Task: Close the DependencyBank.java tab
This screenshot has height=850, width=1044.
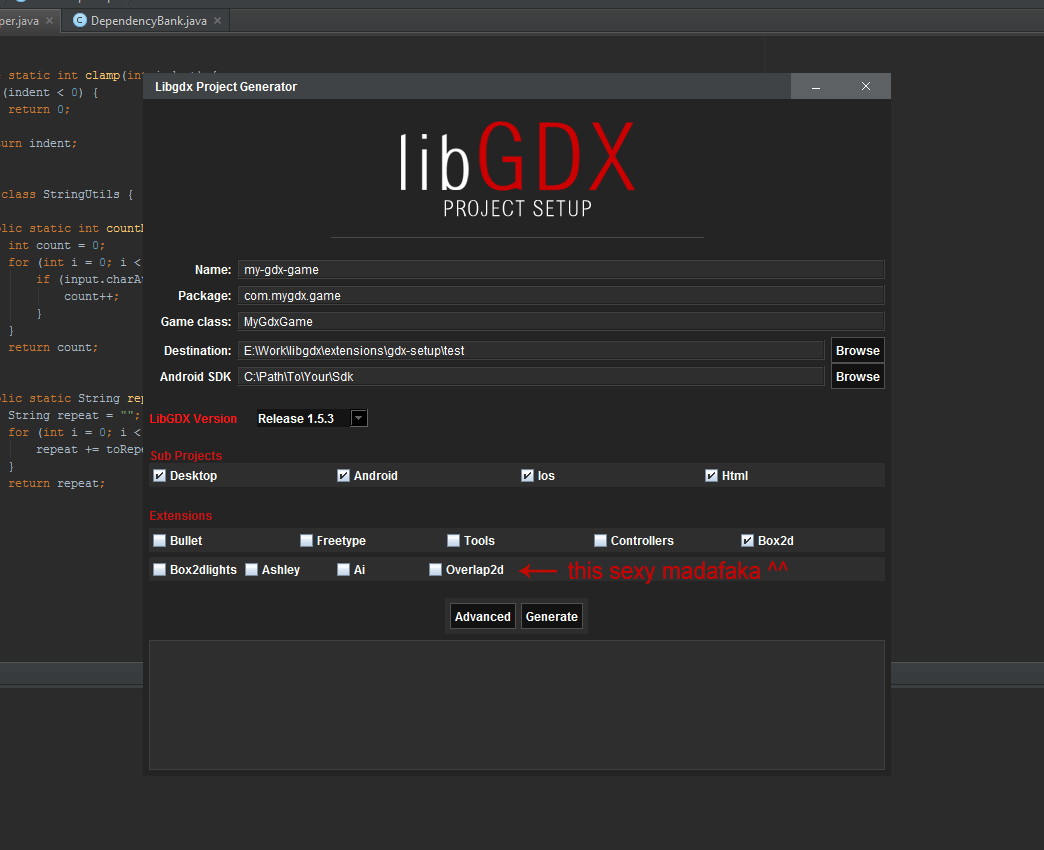Action: pos(218,21)
